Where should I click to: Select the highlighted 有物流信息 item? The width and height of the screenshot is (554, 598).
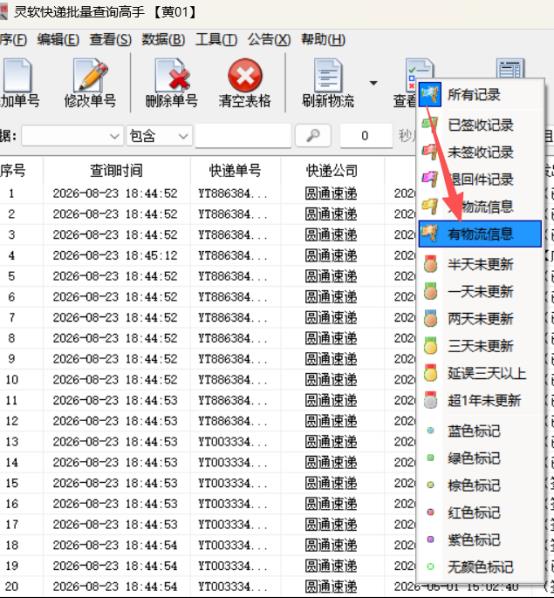click(480, 233)
